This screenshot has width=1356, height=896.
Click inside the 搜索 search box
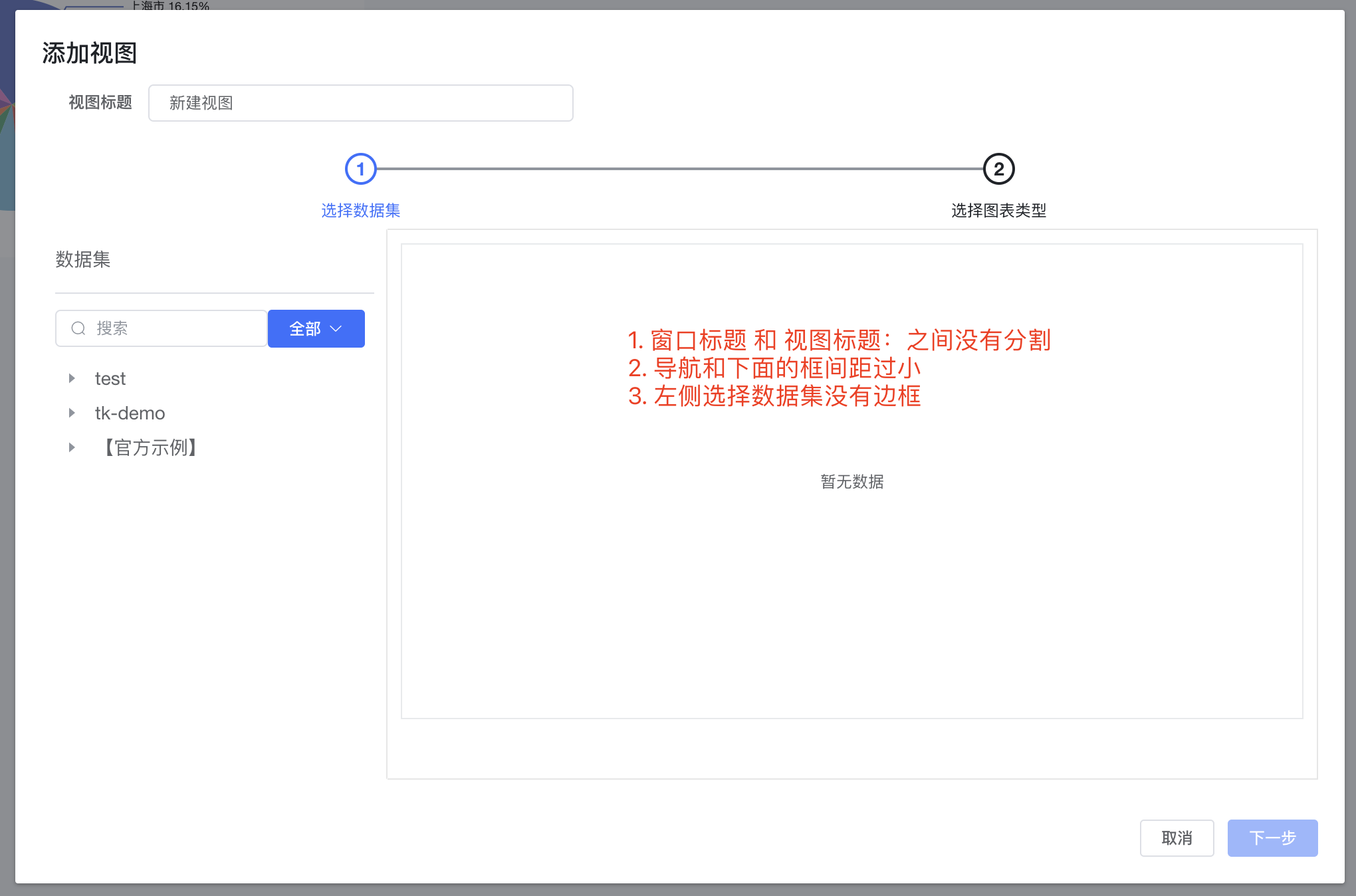tap(166, 328)
